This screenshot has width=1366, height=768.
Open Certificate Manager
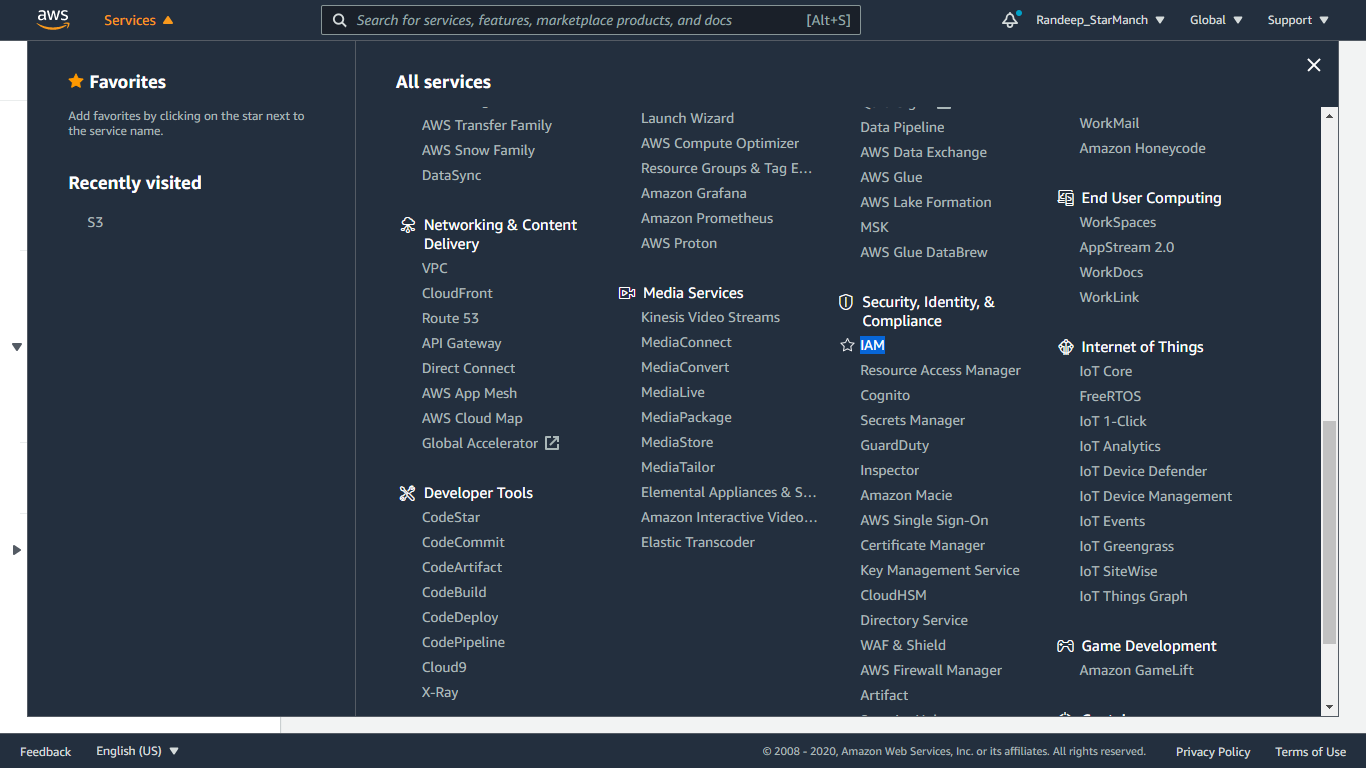pyautogui.click(x=923, y=545)
